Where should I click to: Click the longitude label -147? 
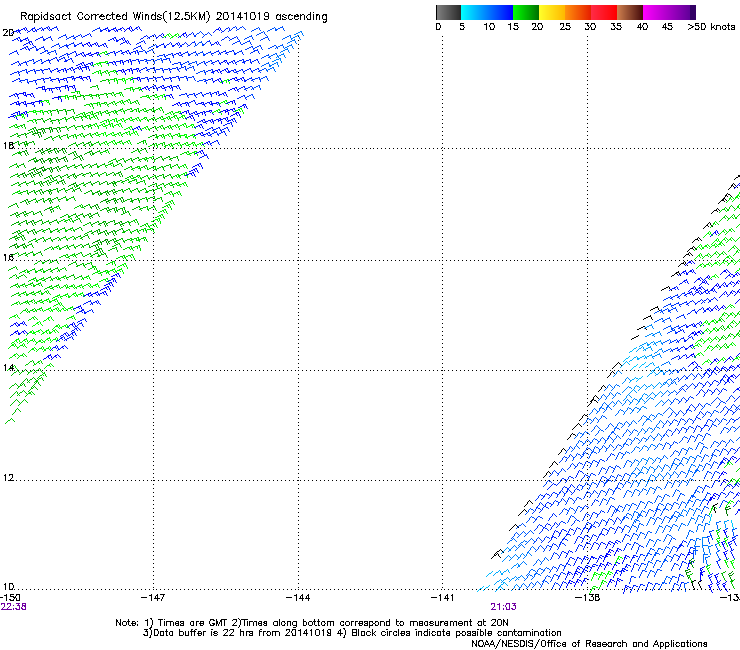click(153, 598)
